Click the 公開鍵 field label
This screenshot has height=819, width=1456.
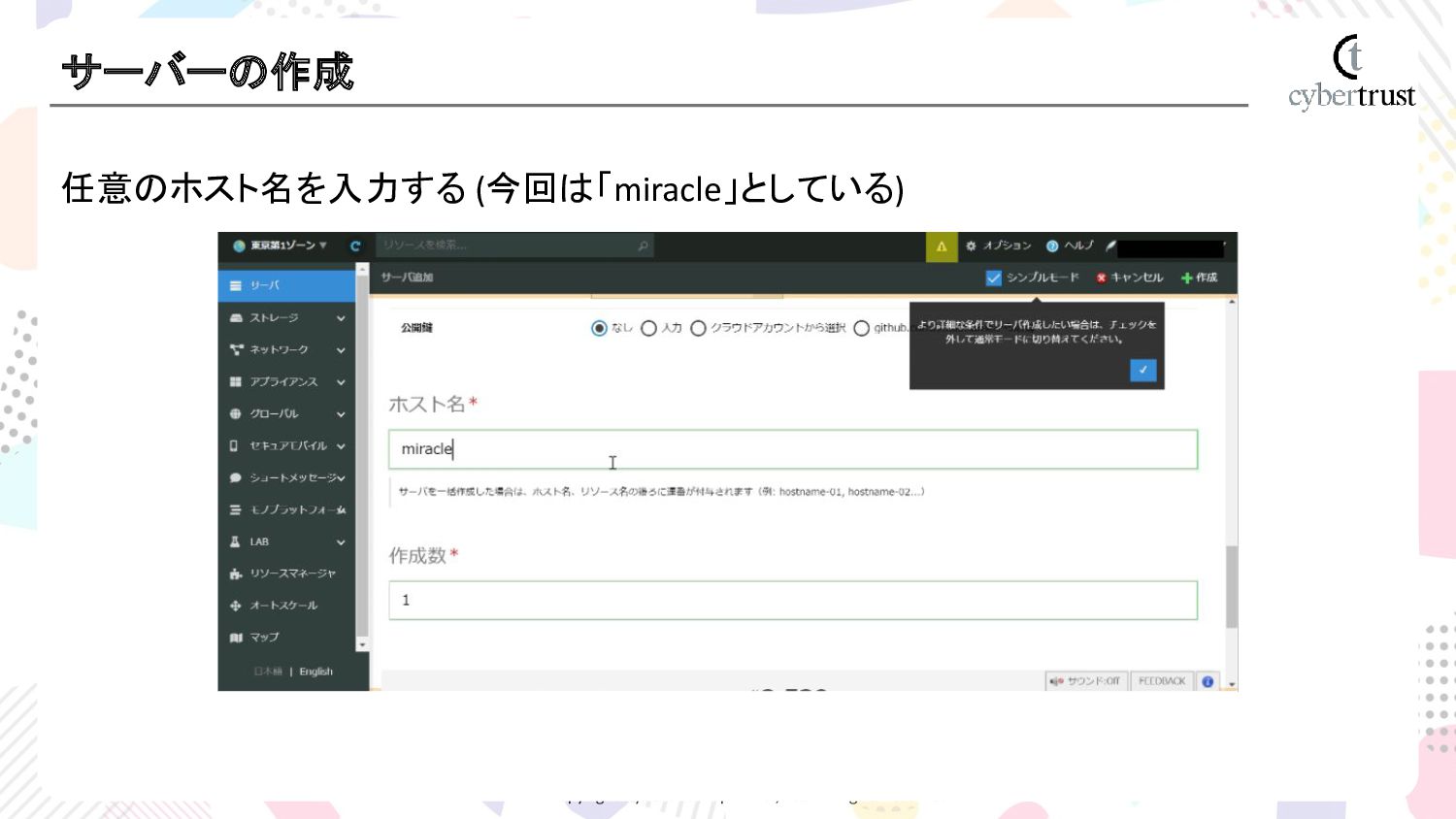pos(416,328)
